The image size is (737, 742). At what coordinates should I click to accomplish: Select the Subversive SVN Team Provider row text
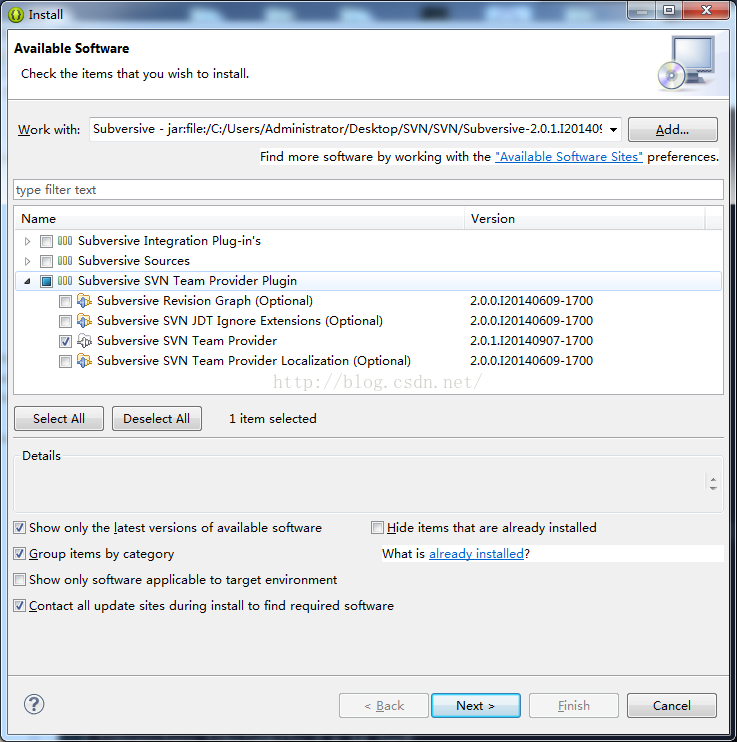187,341
